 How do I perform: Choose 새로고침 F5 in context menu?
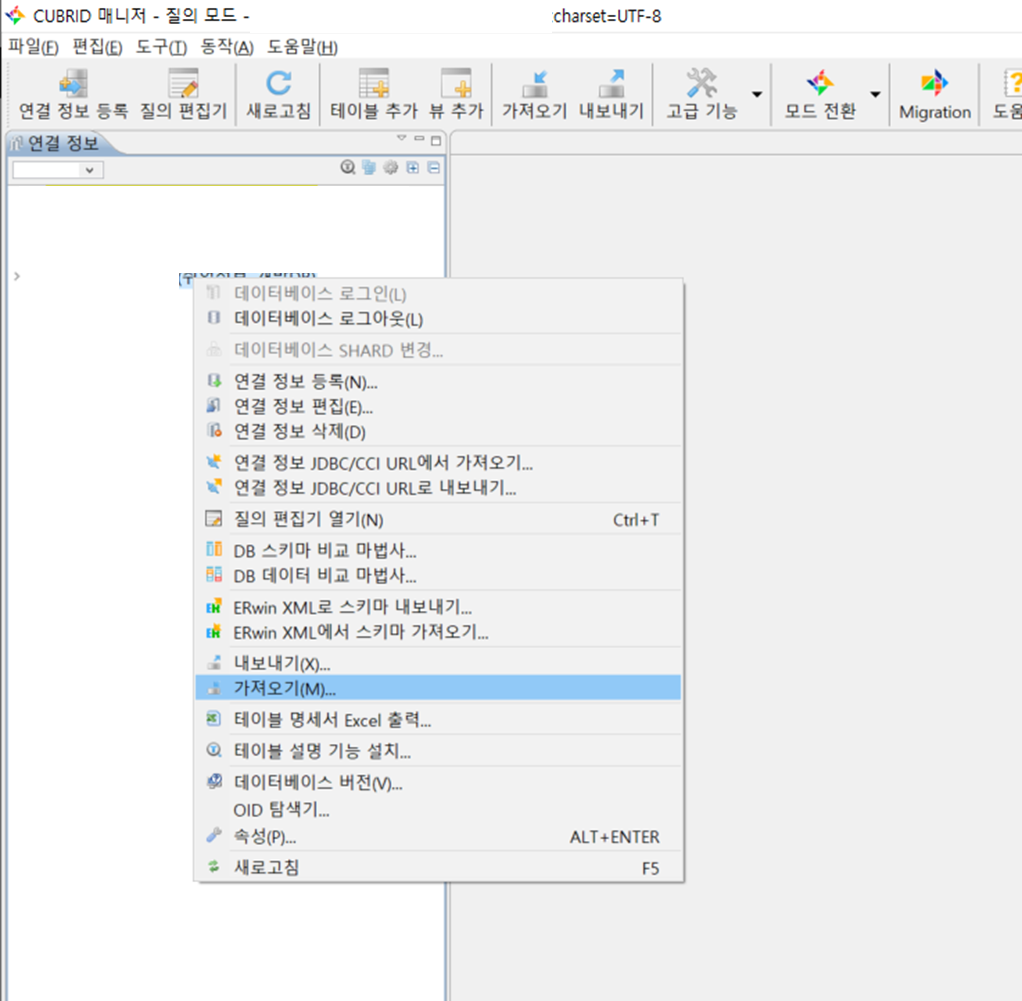pyautogui.click(x=438, y=868)
